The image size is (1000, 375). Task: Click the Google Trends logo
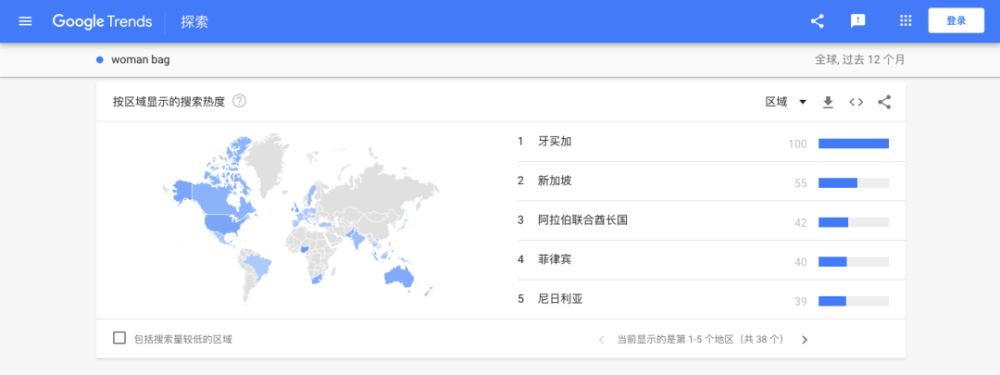click(102, 21)
